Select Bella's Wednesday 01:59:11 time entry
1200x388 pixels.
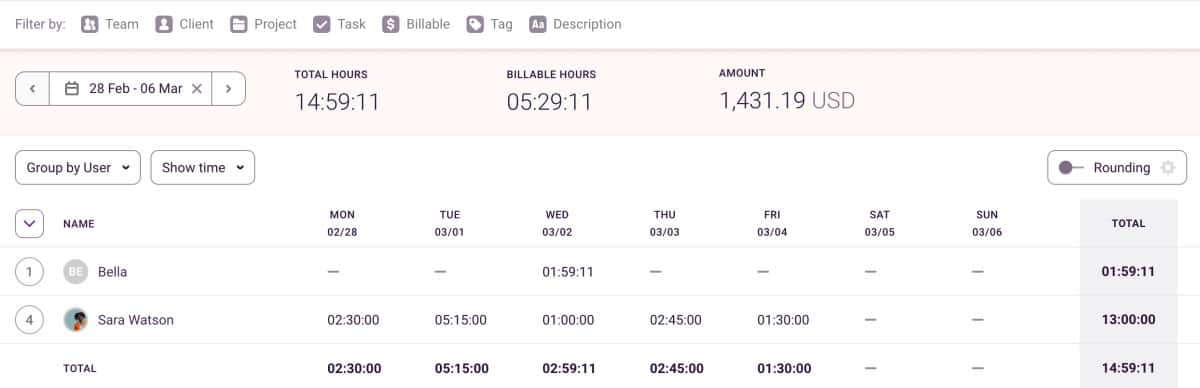point(568,272)
